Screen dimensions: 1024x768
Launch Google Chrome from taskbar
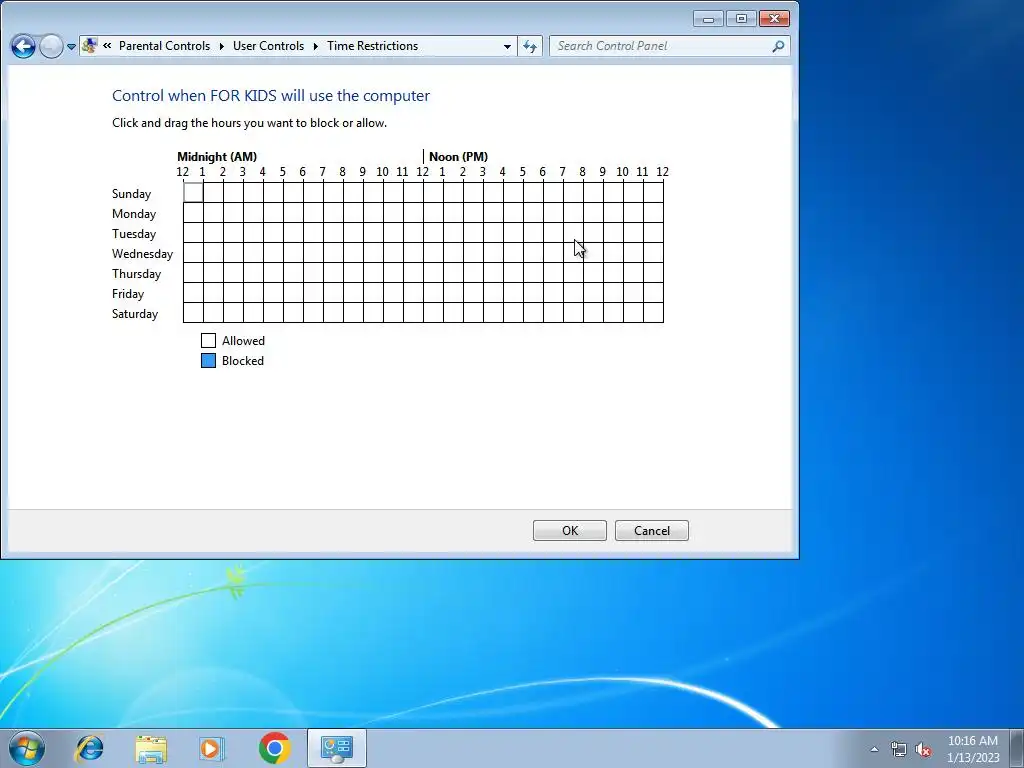coord(274,748)
